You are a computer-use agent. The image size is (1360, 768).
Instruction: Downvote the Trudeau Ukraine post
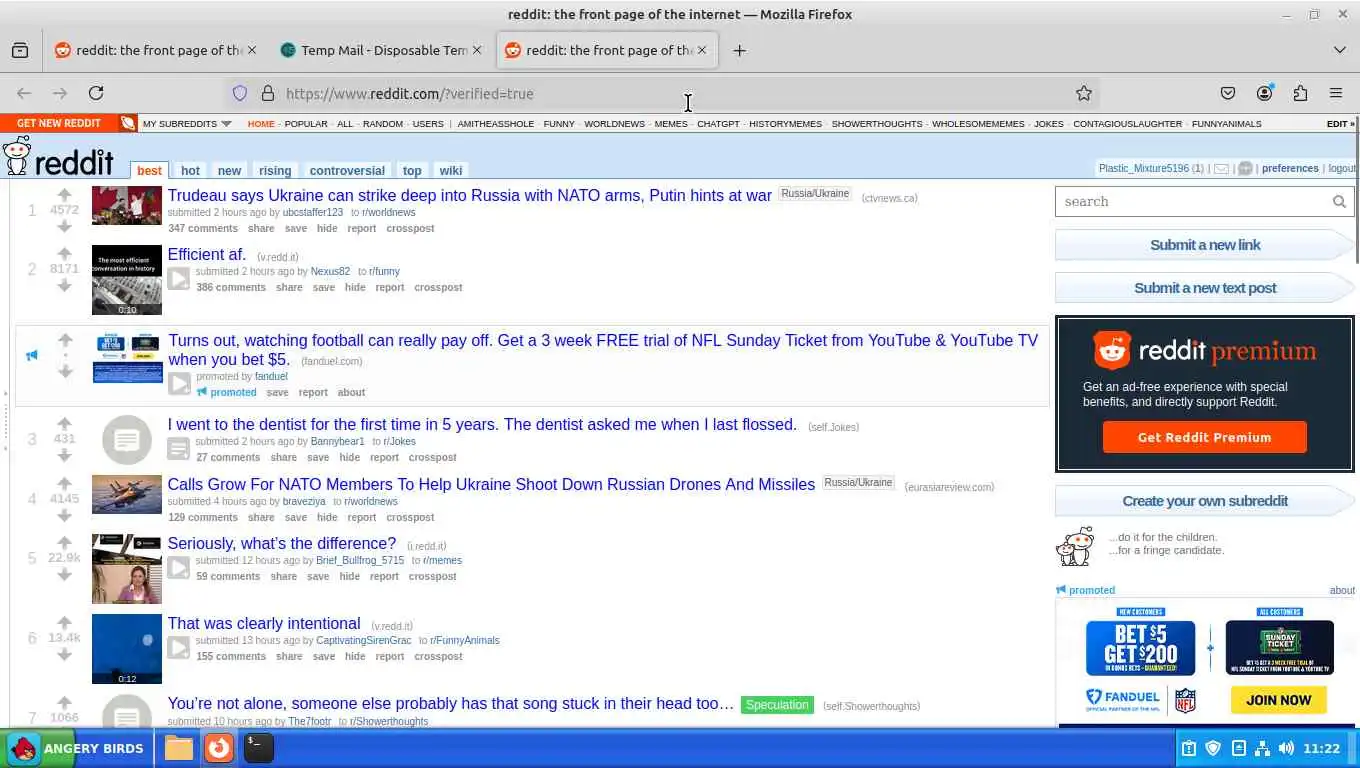(x=64, y=226)
